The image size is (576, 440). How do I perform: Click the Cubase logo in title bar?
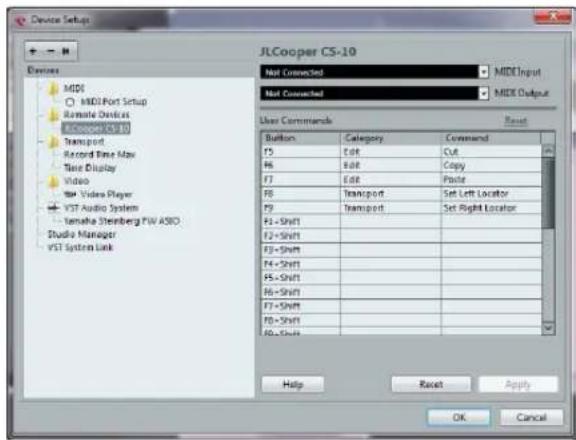pos(21,21)
